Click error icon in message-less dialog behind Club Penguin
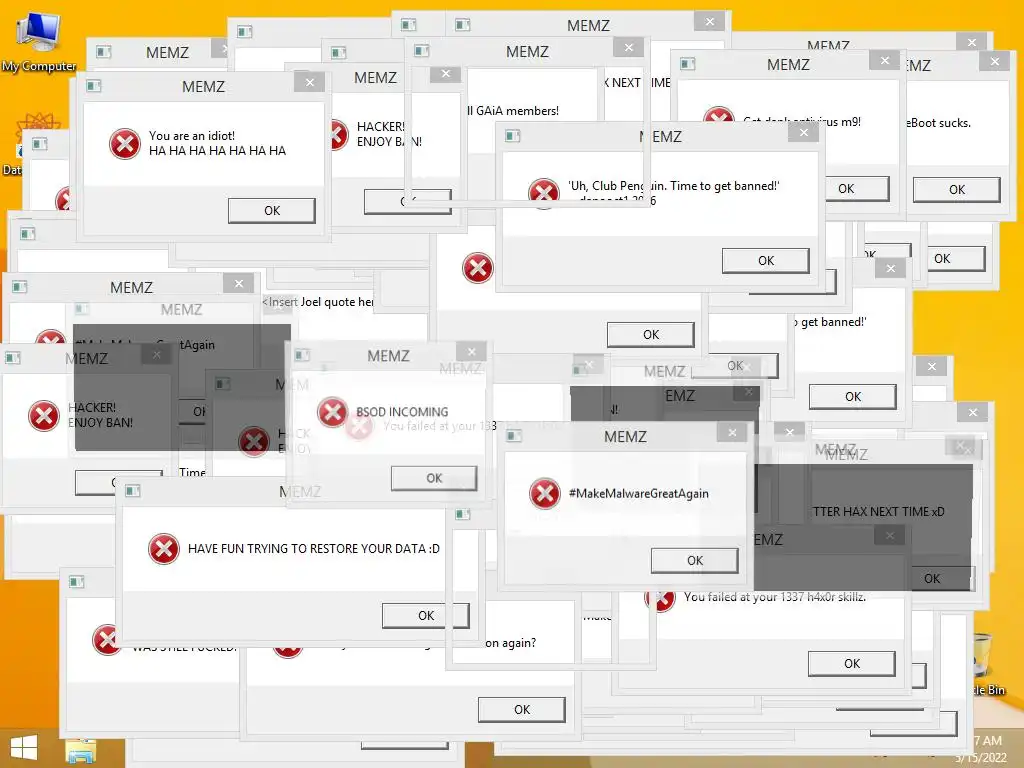This screenshot has height=768, width=1024. (477, 268)
